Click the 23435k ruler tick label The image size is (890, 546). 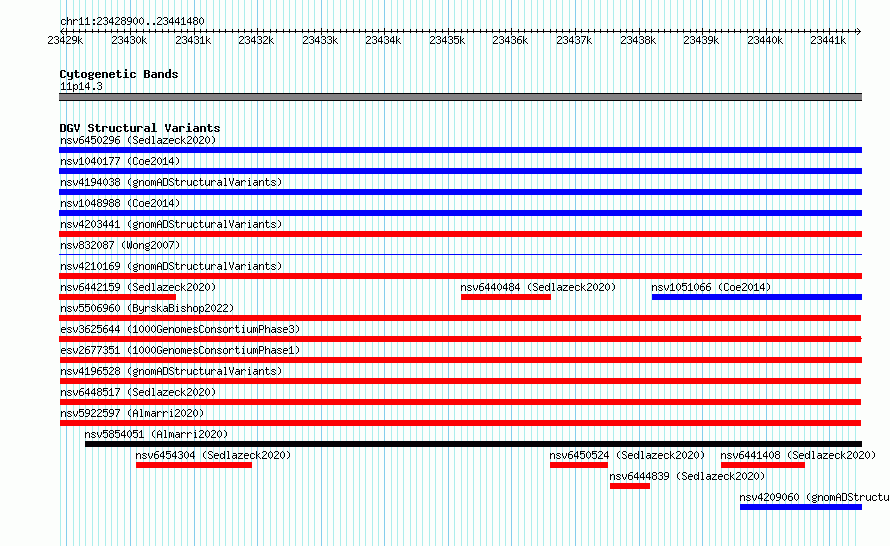pos(447,40)
